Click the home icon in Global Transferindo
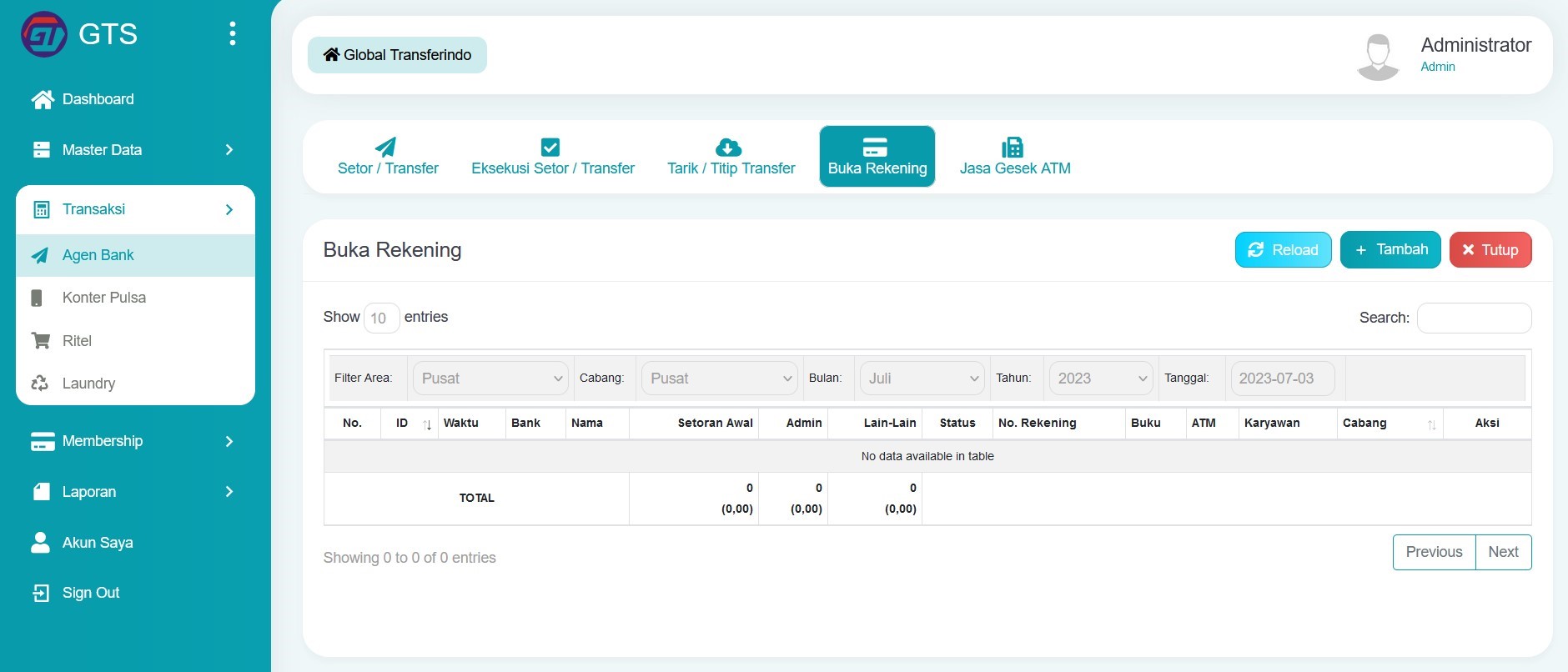 coord(331,54)
